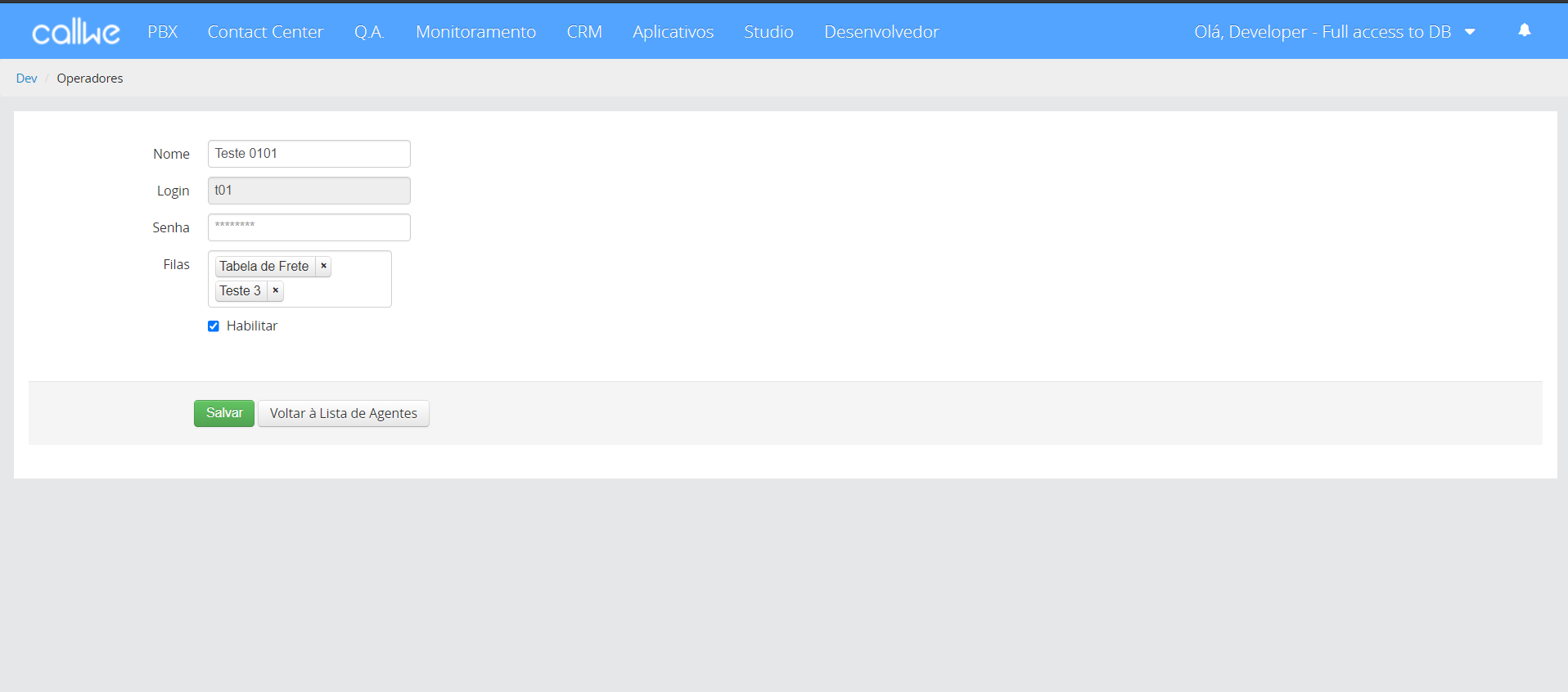Remove the Tabela de Frete queue tag
1568x692 pixels.
pos(323,266)
